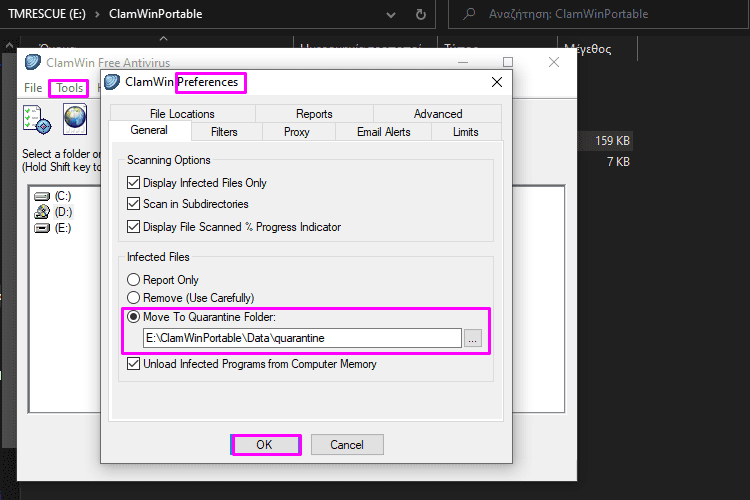This screenshot has width=750, height=500.
Task: Switch to the Advanced tab
Action: [438, 114]
